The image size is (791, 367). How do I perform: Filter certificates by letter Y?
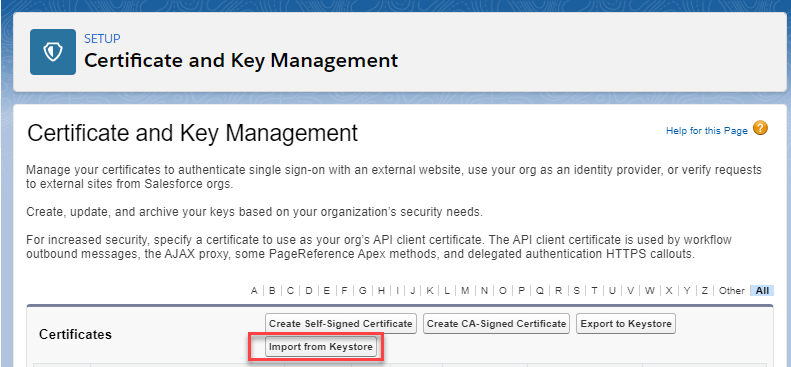point(687,291)
